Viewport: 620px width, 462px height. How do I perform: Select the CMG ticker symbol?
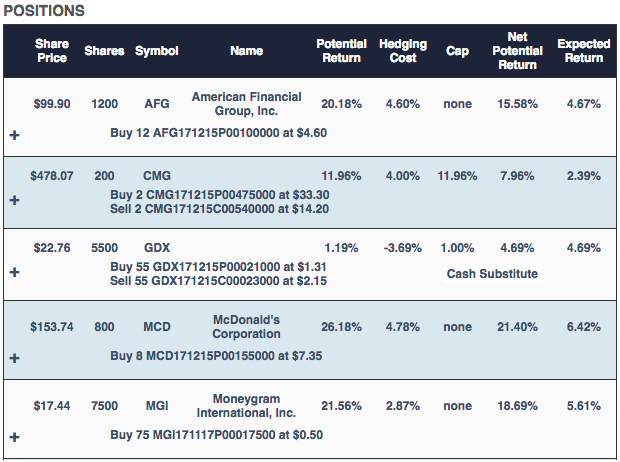tap(157, 176)
